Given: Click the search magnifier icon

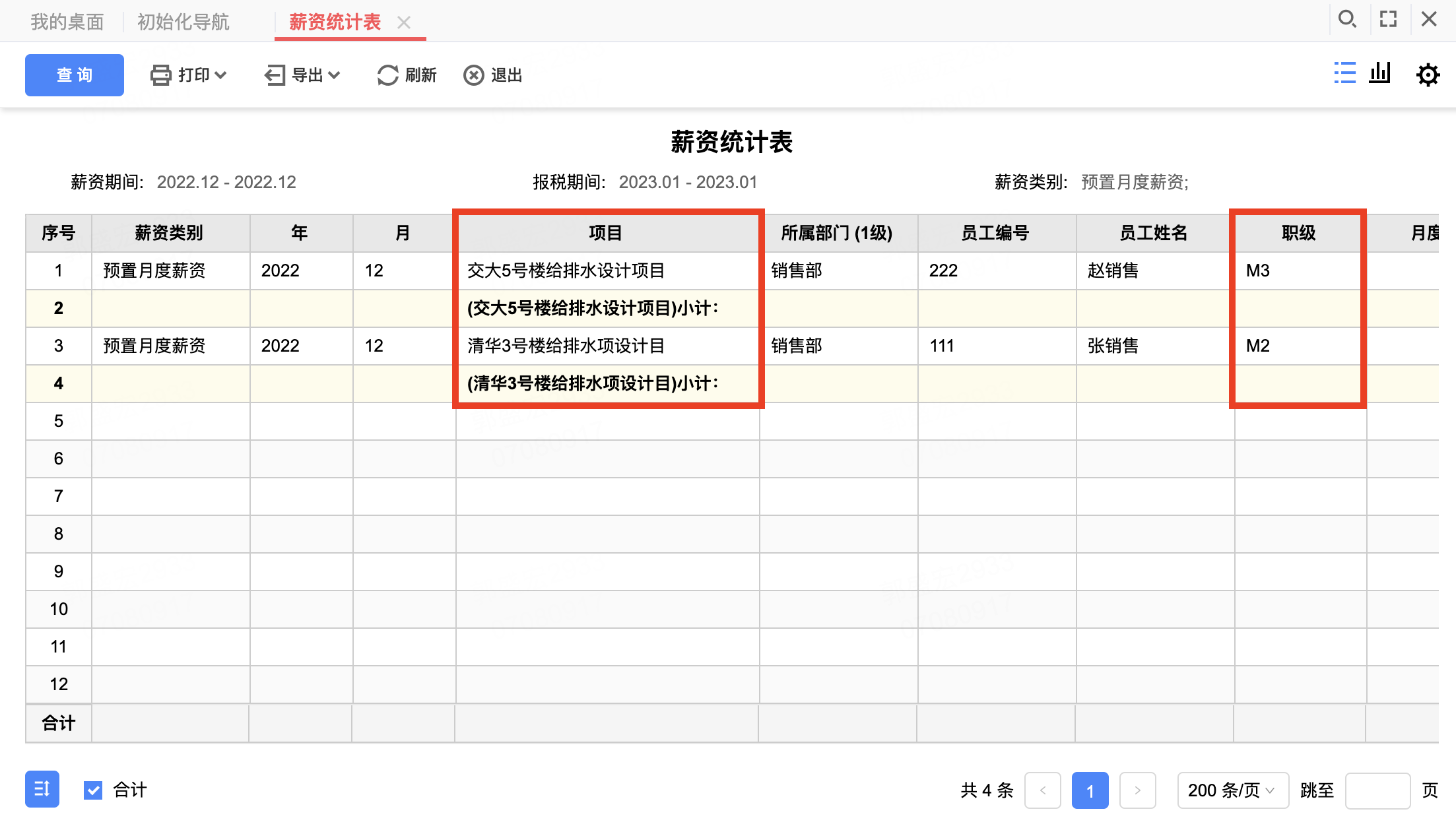Looking at the screenshot, I should (1346, 19).
